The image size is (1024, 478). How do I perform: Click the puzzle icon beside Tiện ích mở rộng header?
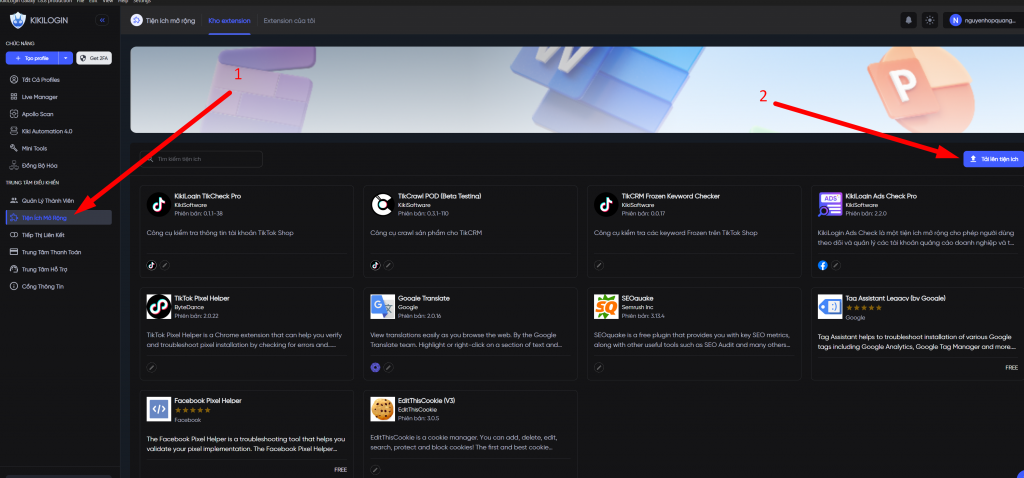pos(136,21)
